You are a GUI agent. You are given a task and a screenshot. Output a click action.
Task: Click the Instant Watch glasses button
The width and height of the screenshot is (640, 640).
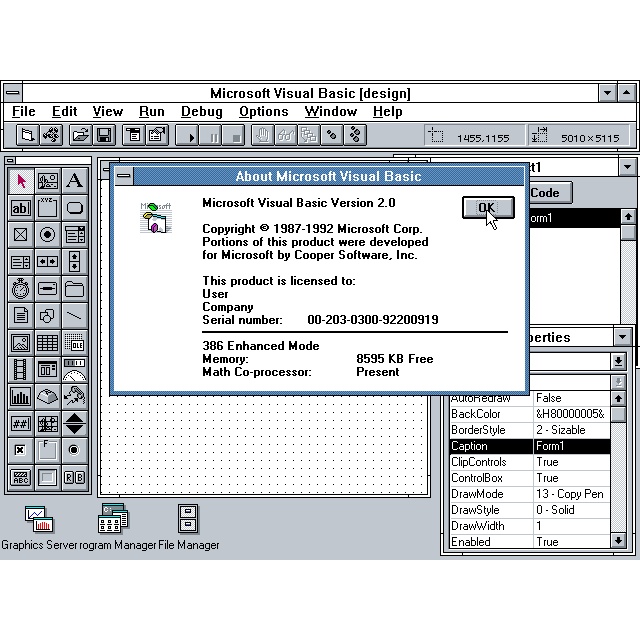click(286, 135)
